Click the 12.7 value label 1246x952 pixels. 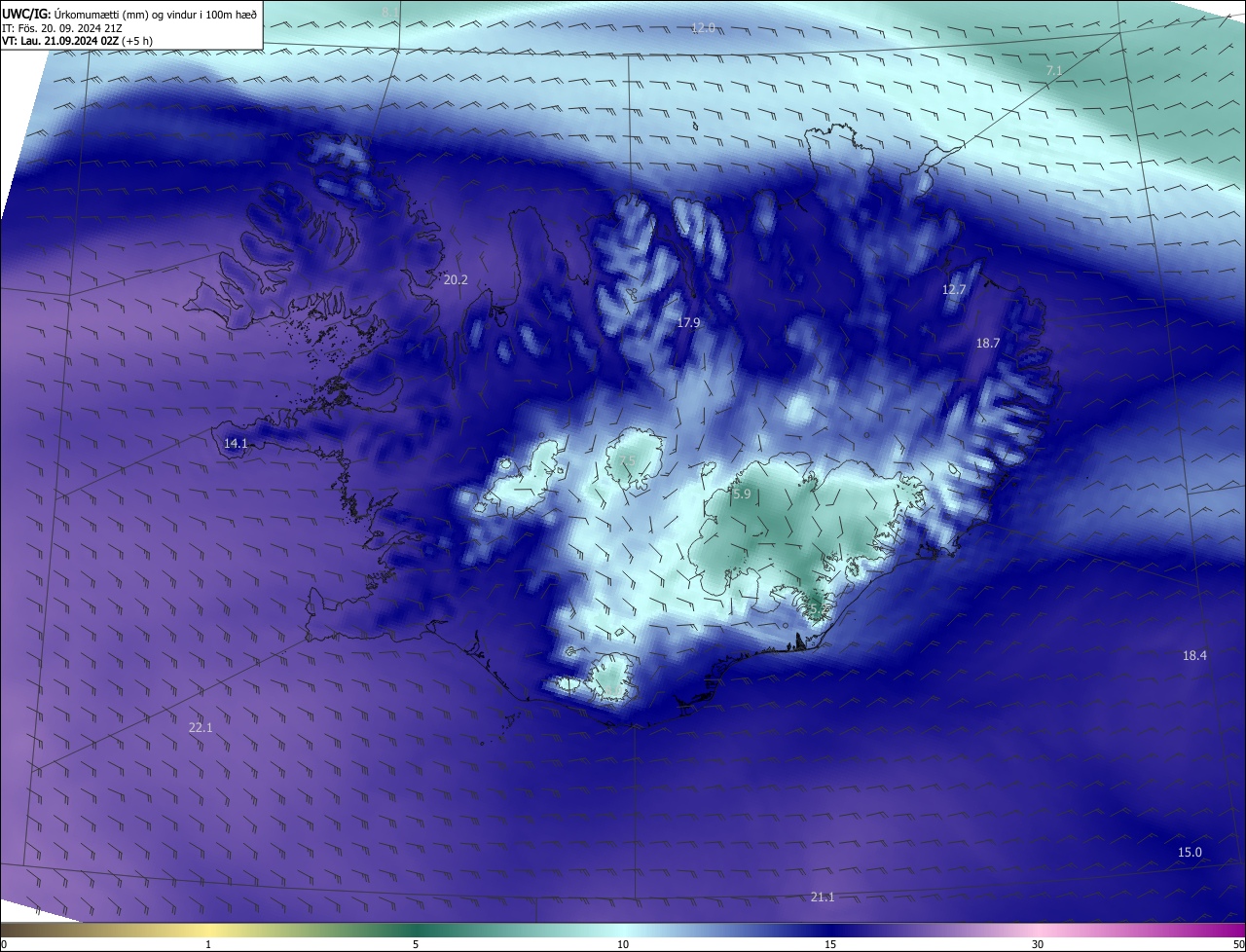[x=954, y=290]
